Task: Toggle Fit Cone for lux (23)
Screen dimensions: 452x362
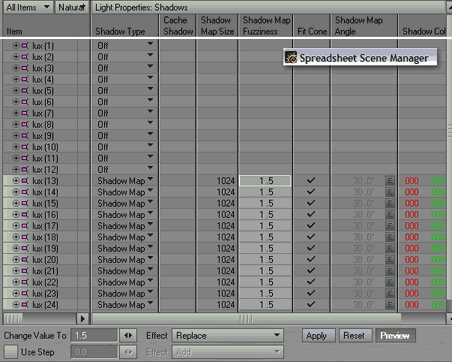Action: point(311,293)
